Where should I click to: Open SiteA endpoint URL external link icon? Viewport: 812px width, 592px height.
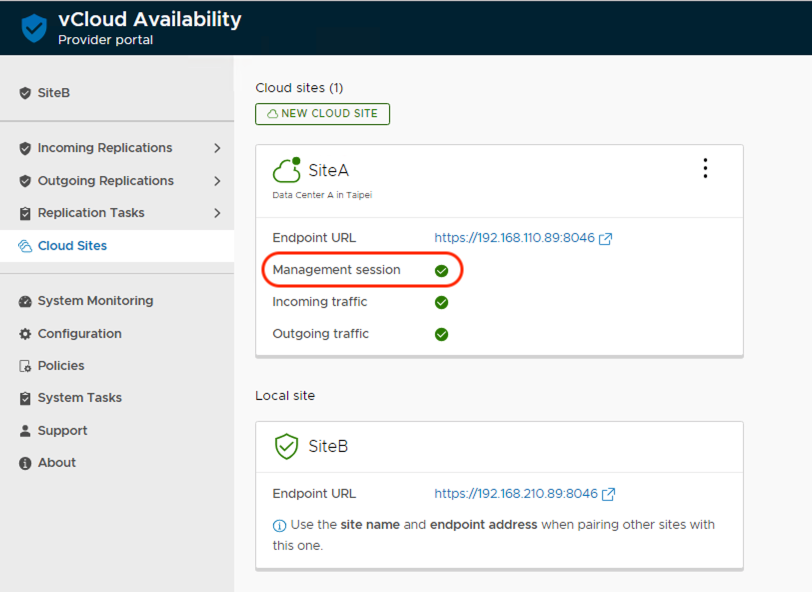(x=605, y=238)
